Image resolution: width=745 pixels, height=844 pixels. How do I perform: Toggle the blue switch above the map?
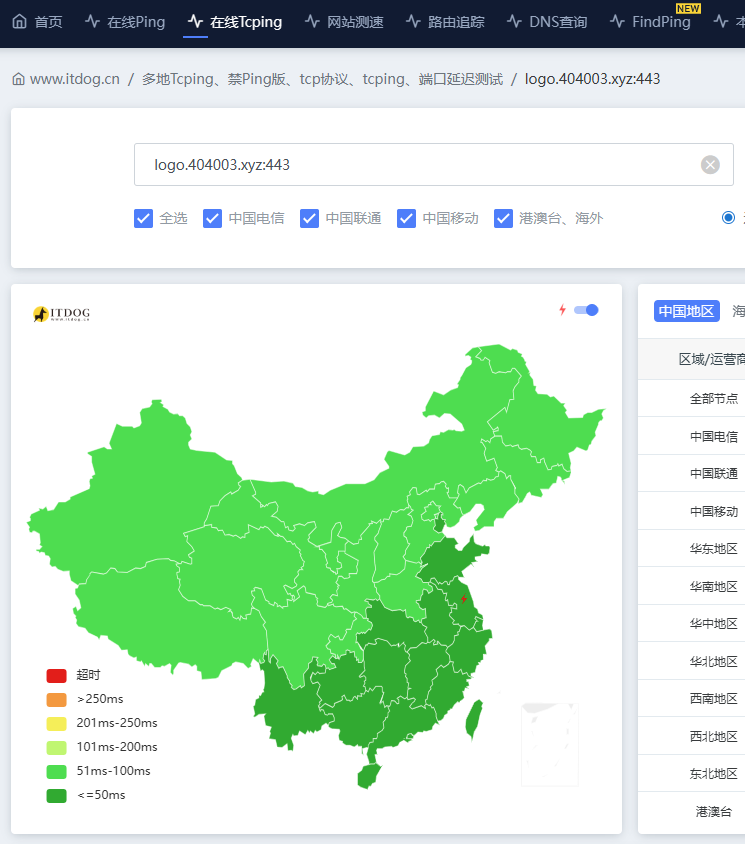(x=587, y=310)
